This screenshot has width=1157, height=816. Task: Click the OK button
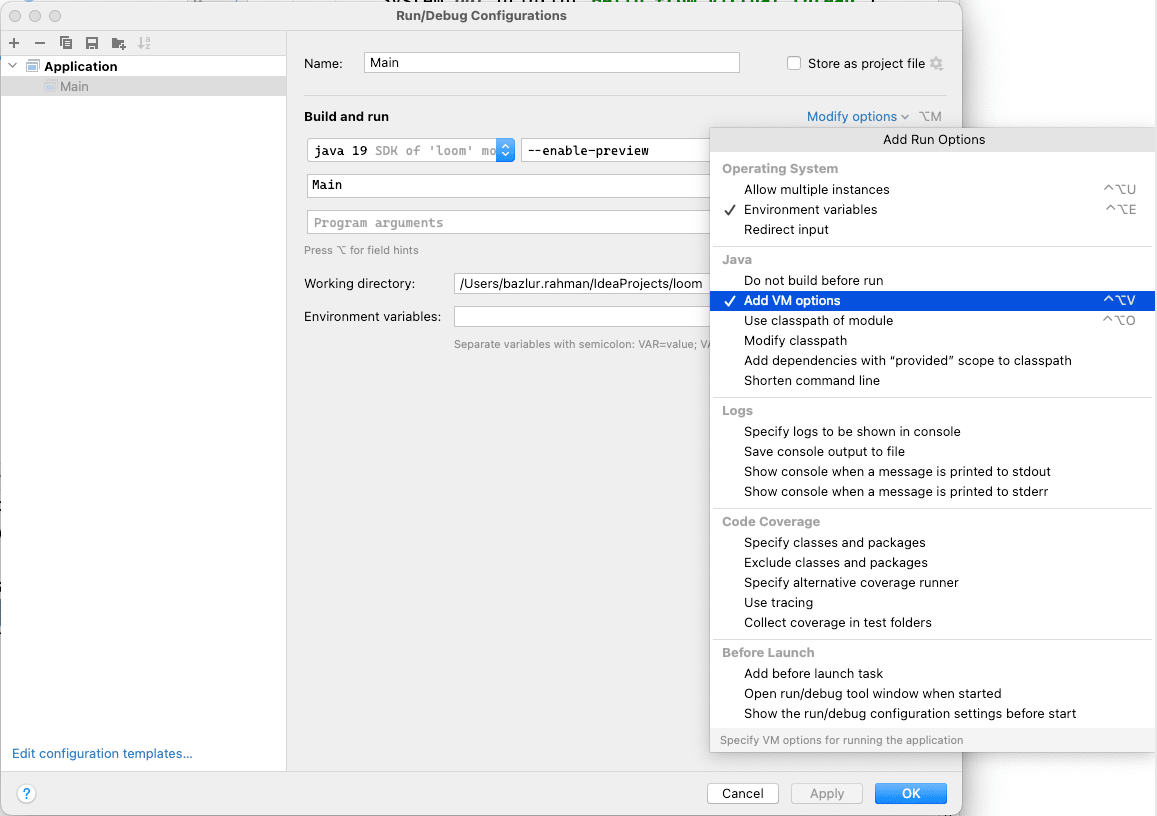tap(911, 793)
